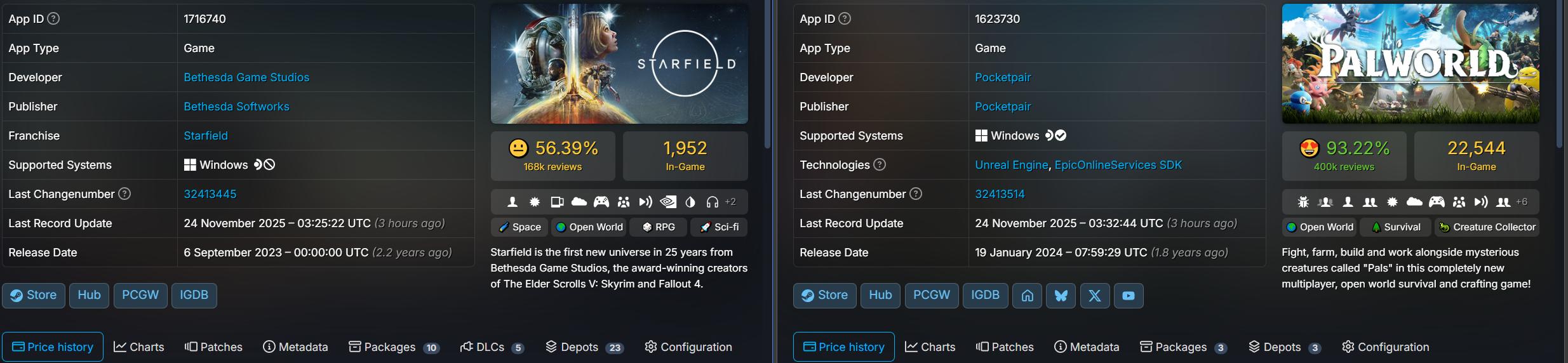Click the Unreal Engine technology link

point(1011,165)
